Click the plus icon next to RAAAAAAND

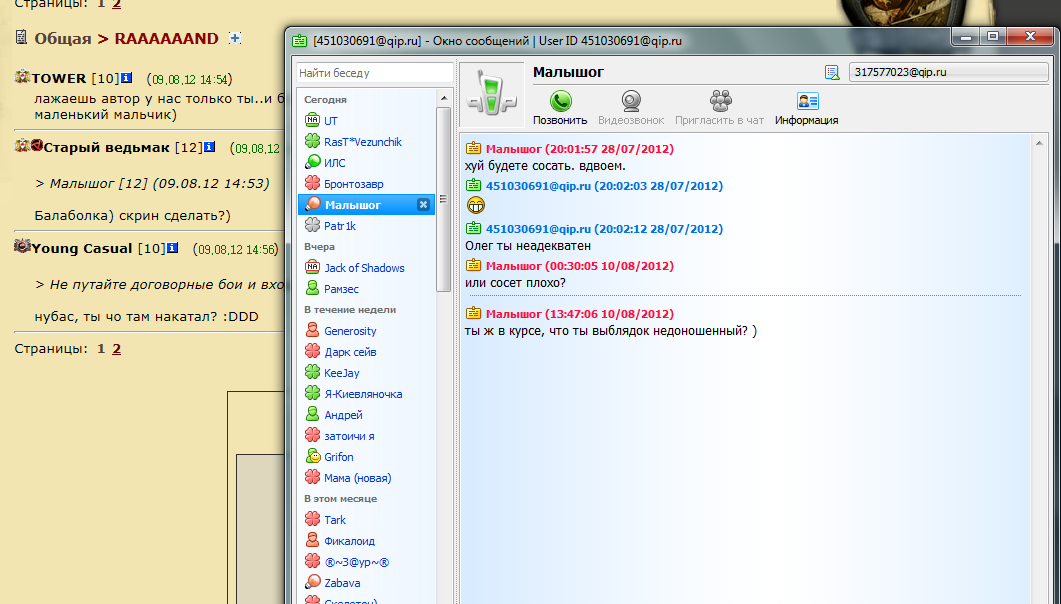pyautogui.click(x=235, y=38)
